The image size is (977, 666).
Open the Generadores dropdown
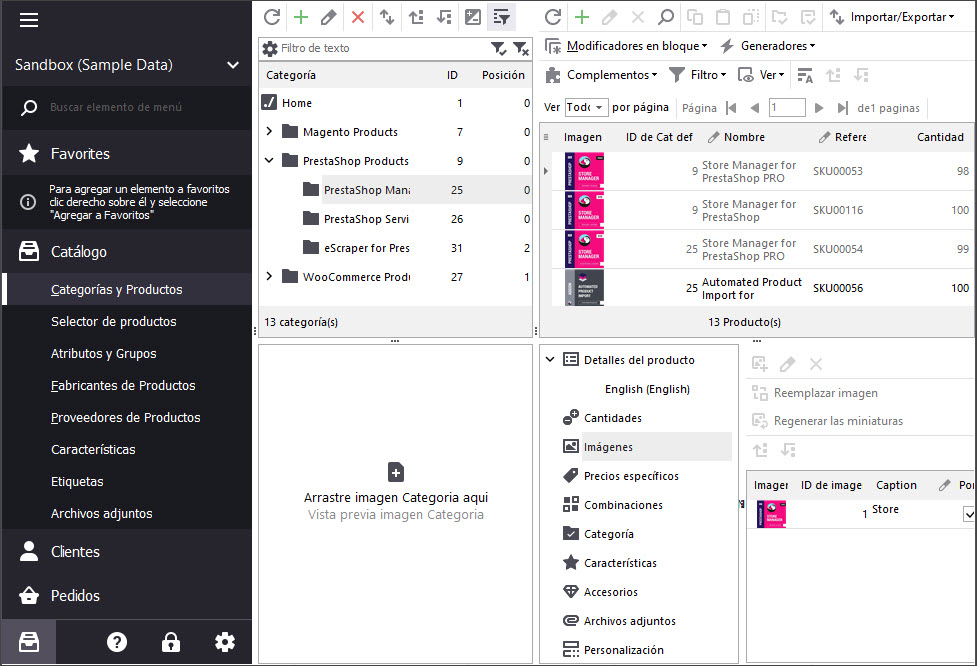[768, 45]
